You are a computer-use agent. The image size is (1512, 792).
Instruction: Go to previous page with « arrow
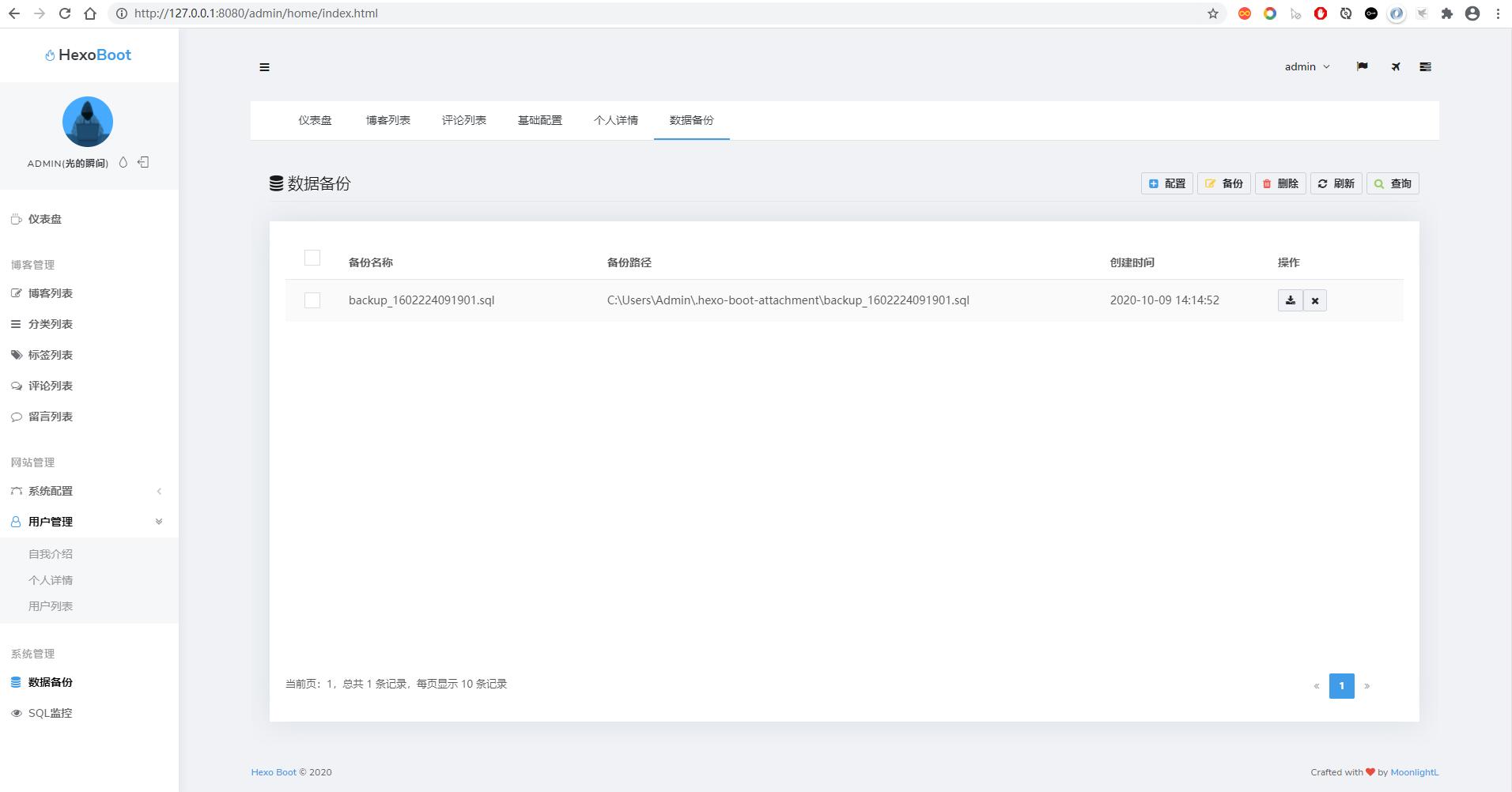click(1317, 686)
